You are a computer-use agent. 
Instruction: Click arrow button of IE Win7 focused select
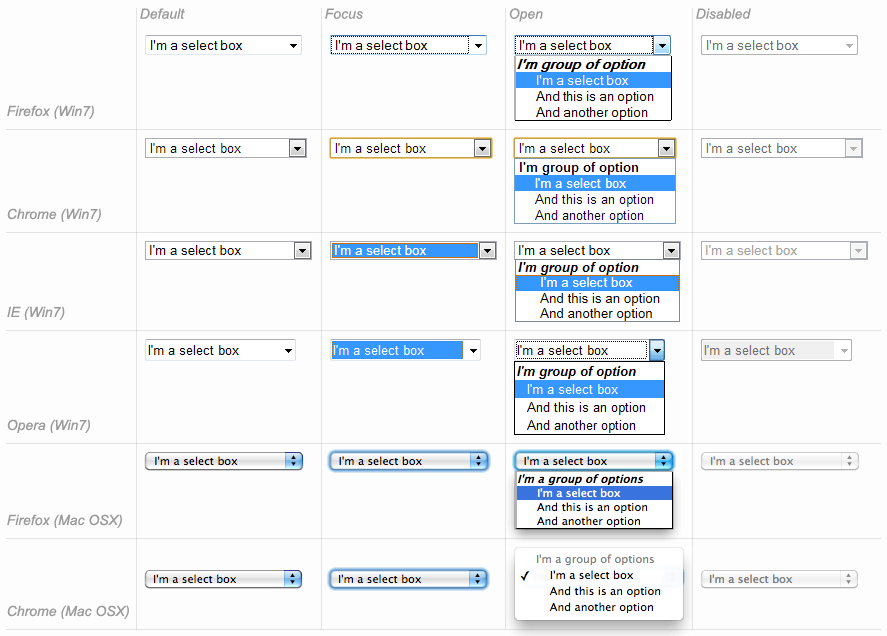pos(487,251)
